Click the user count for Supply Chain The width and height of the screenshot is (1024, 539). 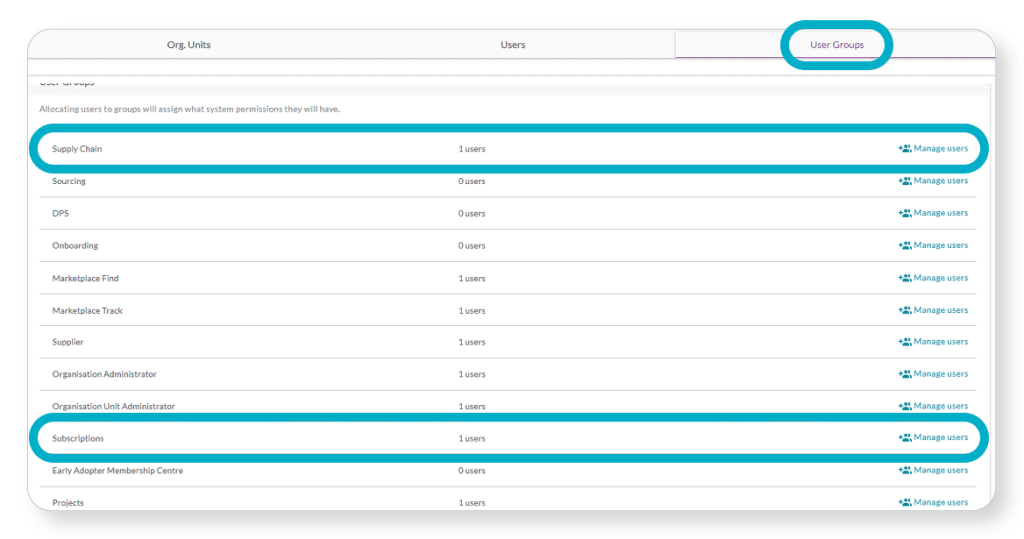[472, 149]
